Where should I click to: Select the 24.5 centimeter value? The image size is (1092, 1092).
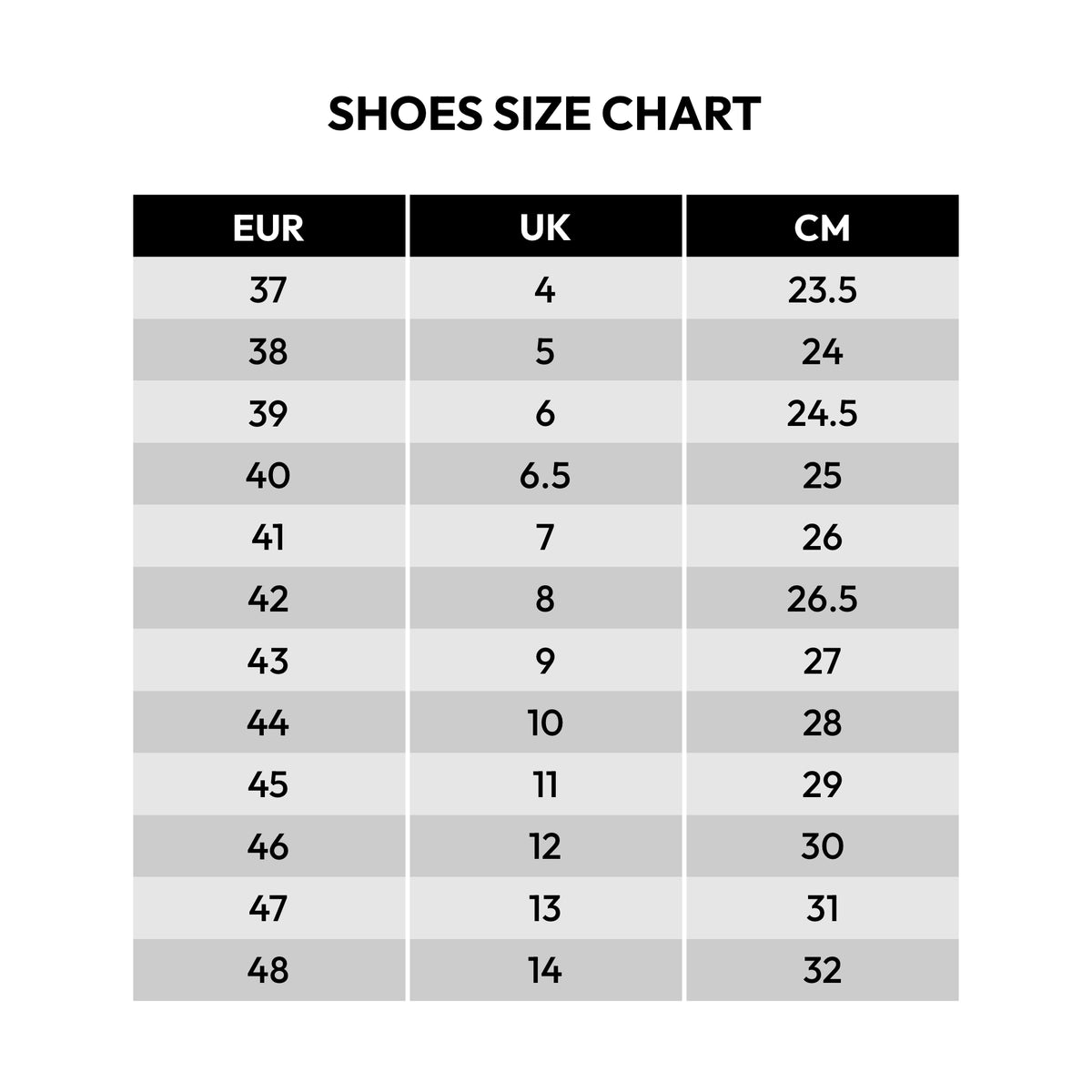[x=822, y=413]
